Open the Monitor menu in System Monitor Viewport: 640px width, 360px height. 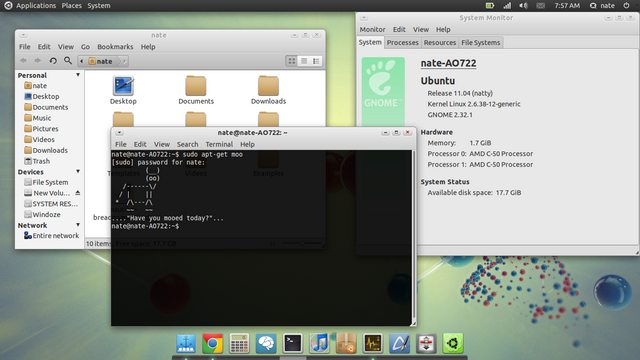point(372,29)
